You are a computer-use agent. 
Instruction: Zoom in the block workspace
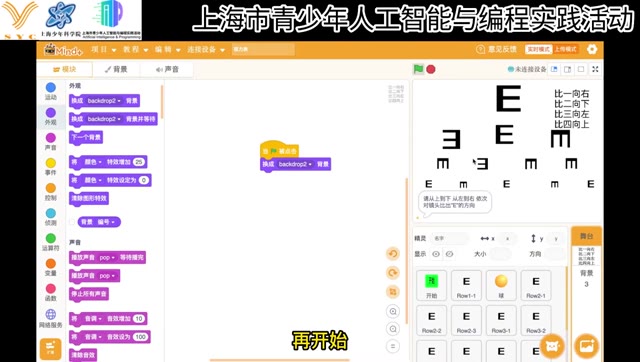coord(393,311)
